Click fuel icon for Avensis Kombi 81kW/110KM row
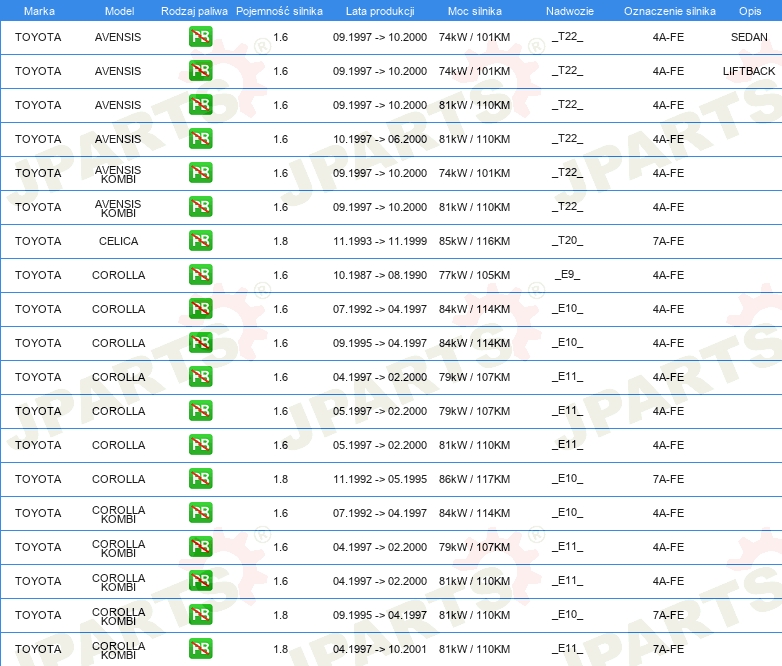The height and width of the screenshot is (666, 782). pyautogui.click(x=200, y=206)
